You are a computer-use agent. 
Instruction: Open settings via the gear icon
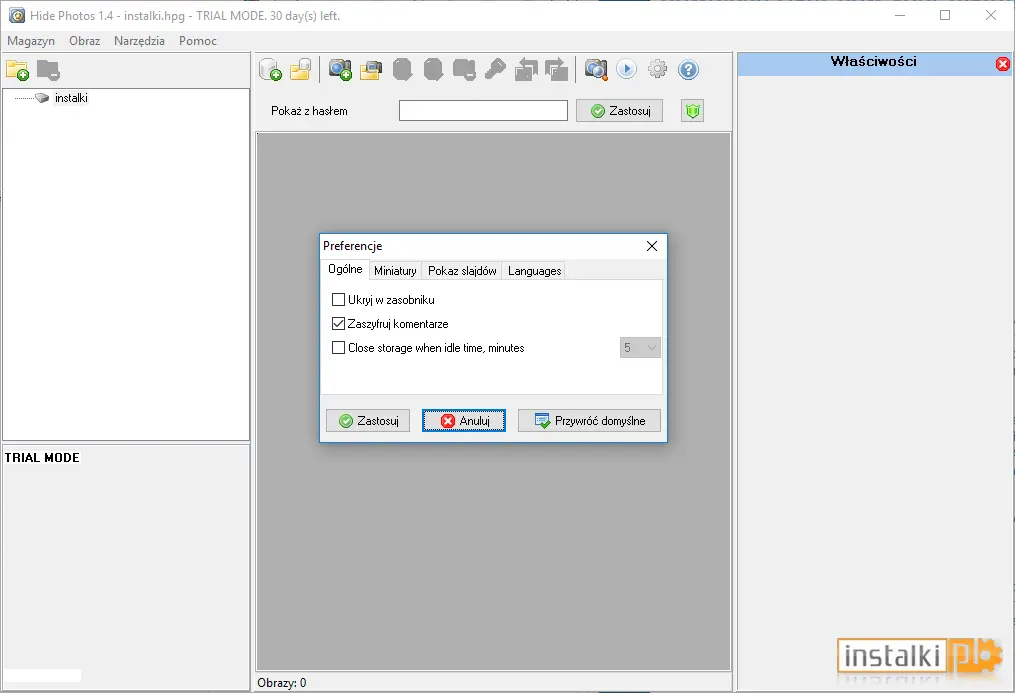(657, 69)
